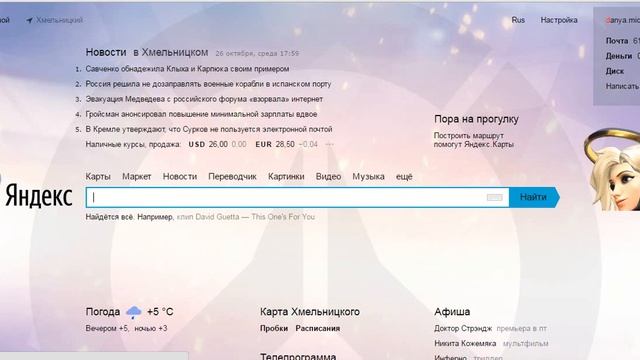Click the ночью +3 night forecast

pos(151,328)
